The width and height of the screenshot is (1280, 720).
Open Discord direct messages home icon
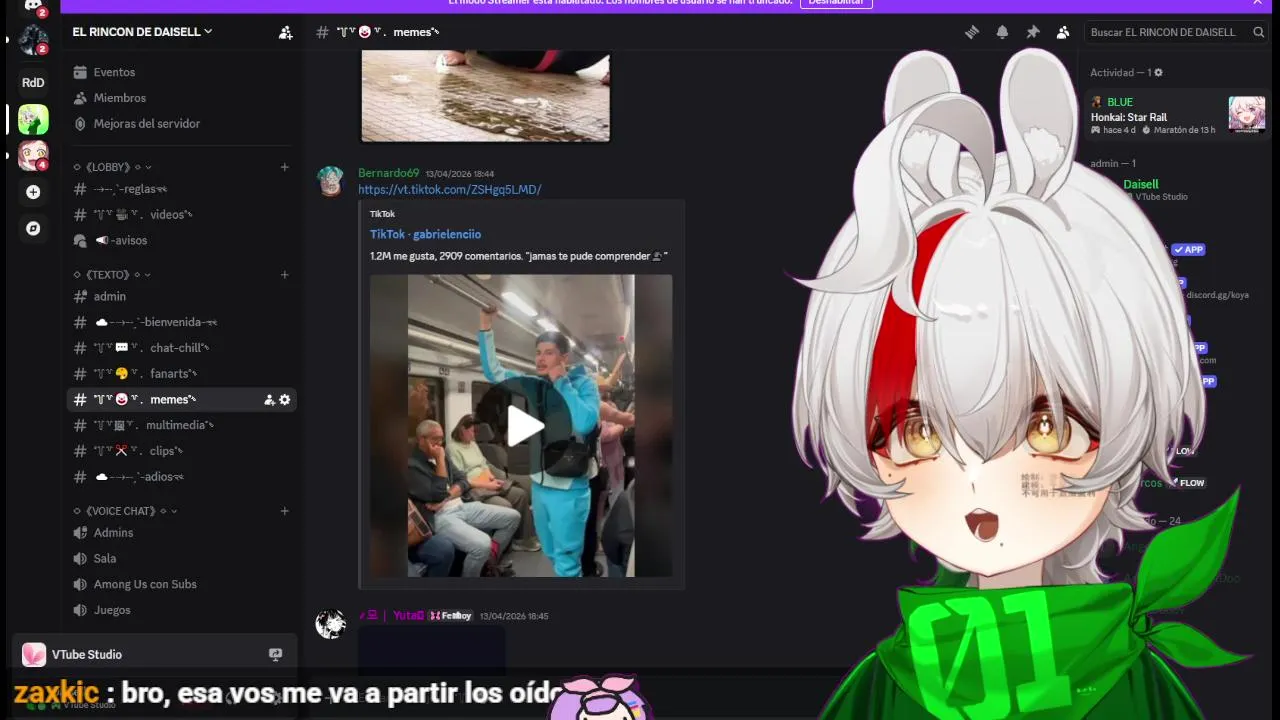pyautogui.click(x=33, y=6)
